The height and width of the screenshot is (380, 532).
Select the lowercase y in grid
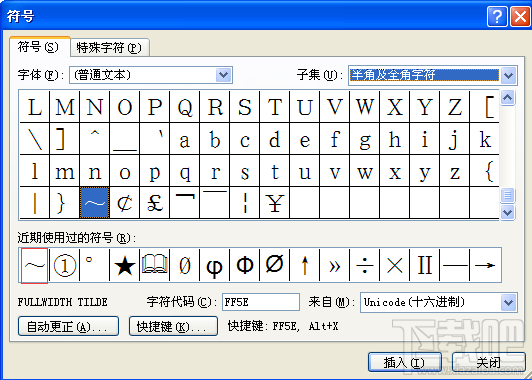pyautogui.click(x=424, y=171)
